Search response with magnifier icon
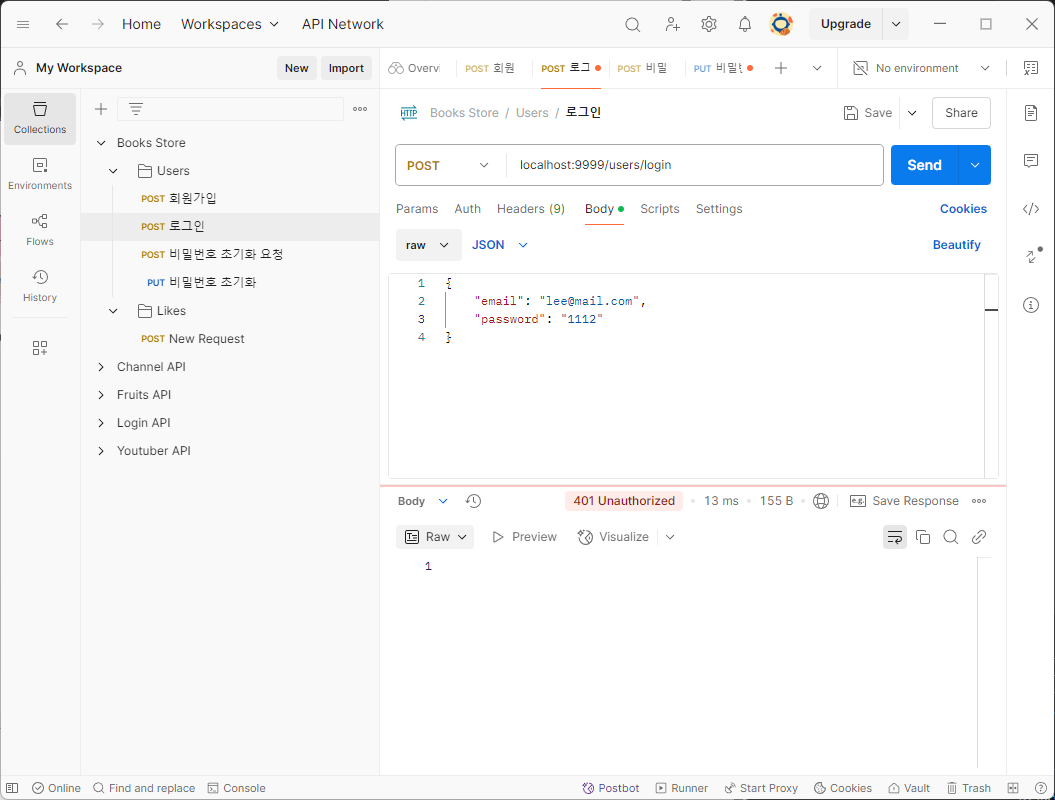 951,537
